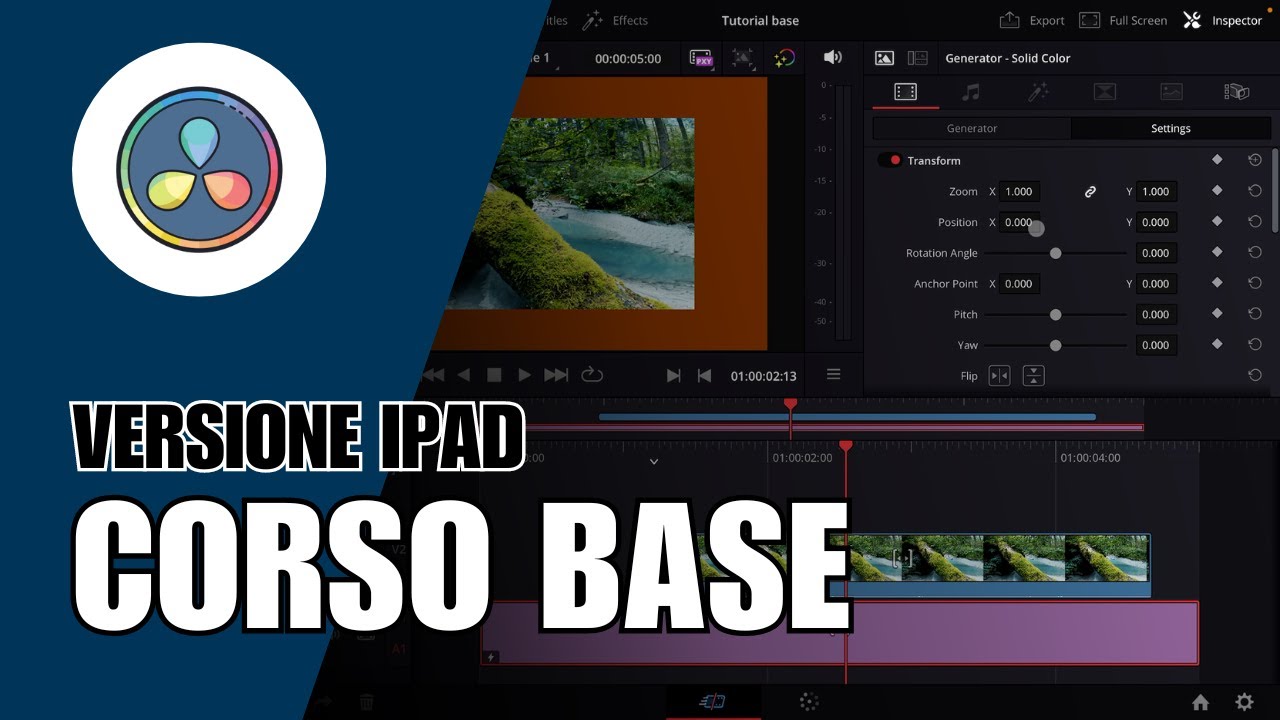Toggle the horizontal Flip button
The image size is (1280, 720).
pos(999,376)
